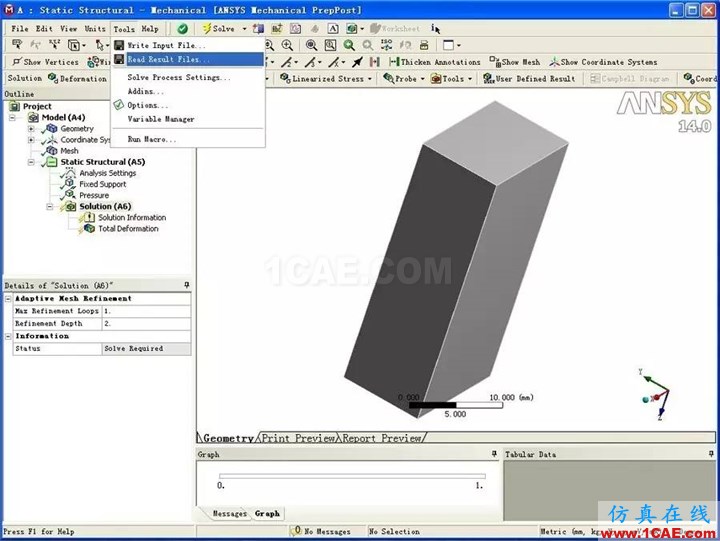Select Fixed Support in the outline

pyautogui.click(x=102, y=184)
